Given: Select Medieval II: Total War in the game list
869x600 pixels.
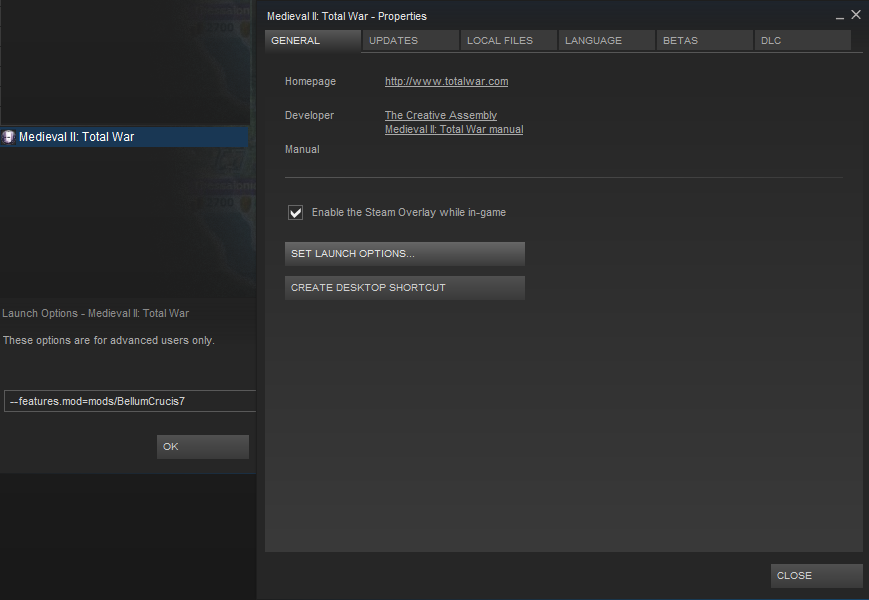Looking at the screenshot, I should coord(124,137).
